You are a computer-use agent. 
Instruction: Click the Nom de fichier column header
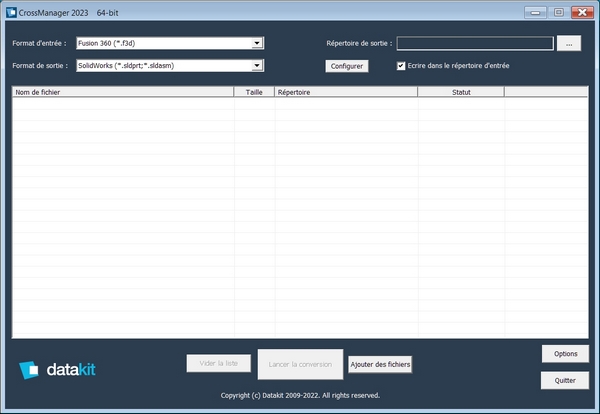click(x=123, y=92)
